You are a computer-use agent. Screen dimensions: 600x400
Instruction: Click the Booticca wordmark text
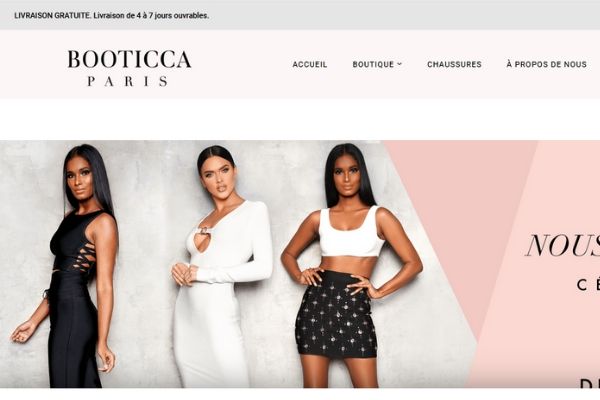point(129,59)
